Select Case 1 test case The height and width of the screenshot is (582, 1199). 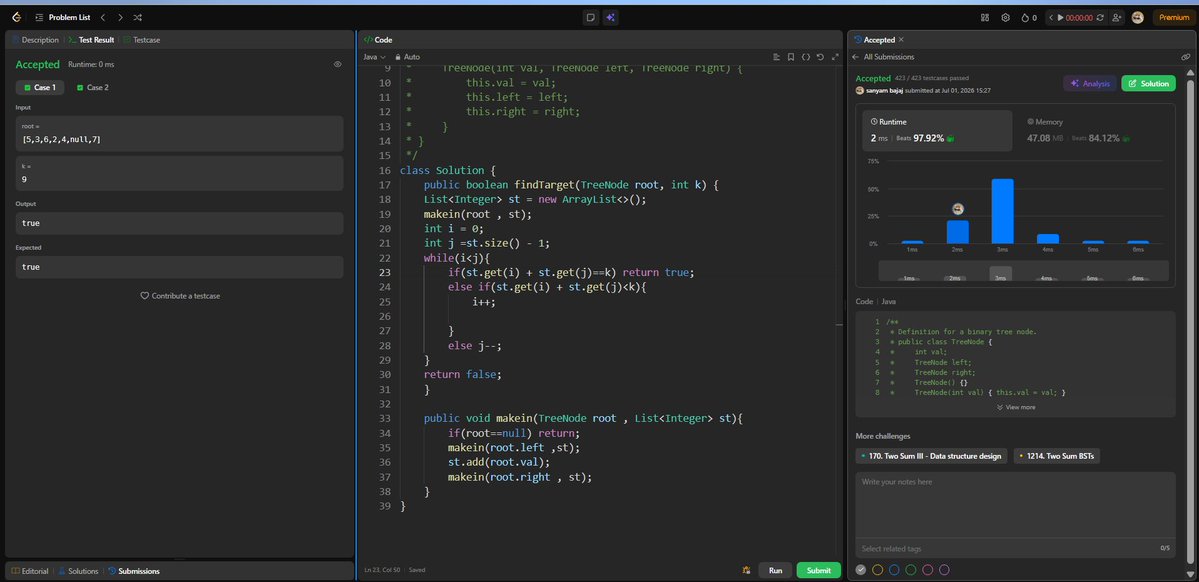tap(40, 87)
